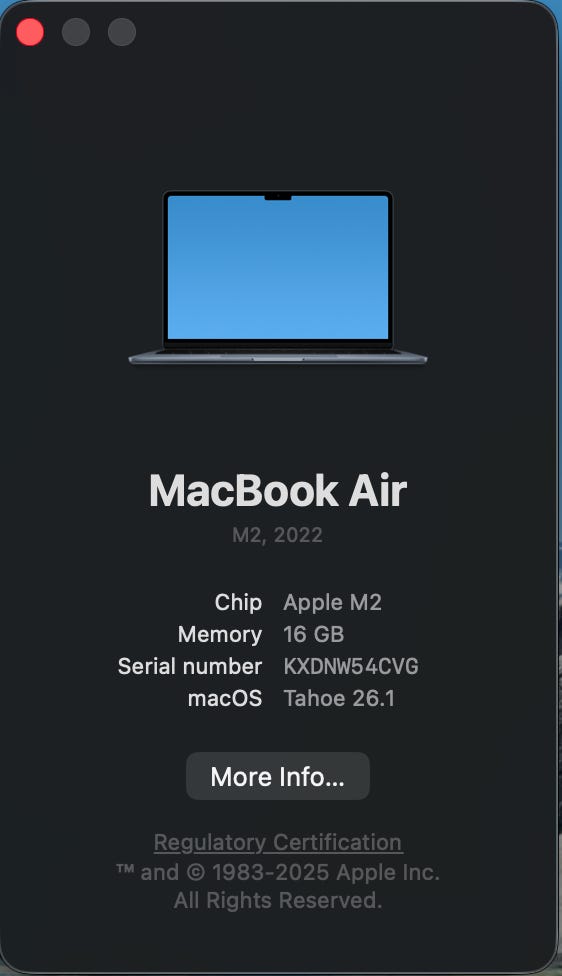Image resolution: width=562 pixels, height=976 pixels.
Task: Open the Regulatory Certification link
Action: pyautogui.click(x=278, y=842)
